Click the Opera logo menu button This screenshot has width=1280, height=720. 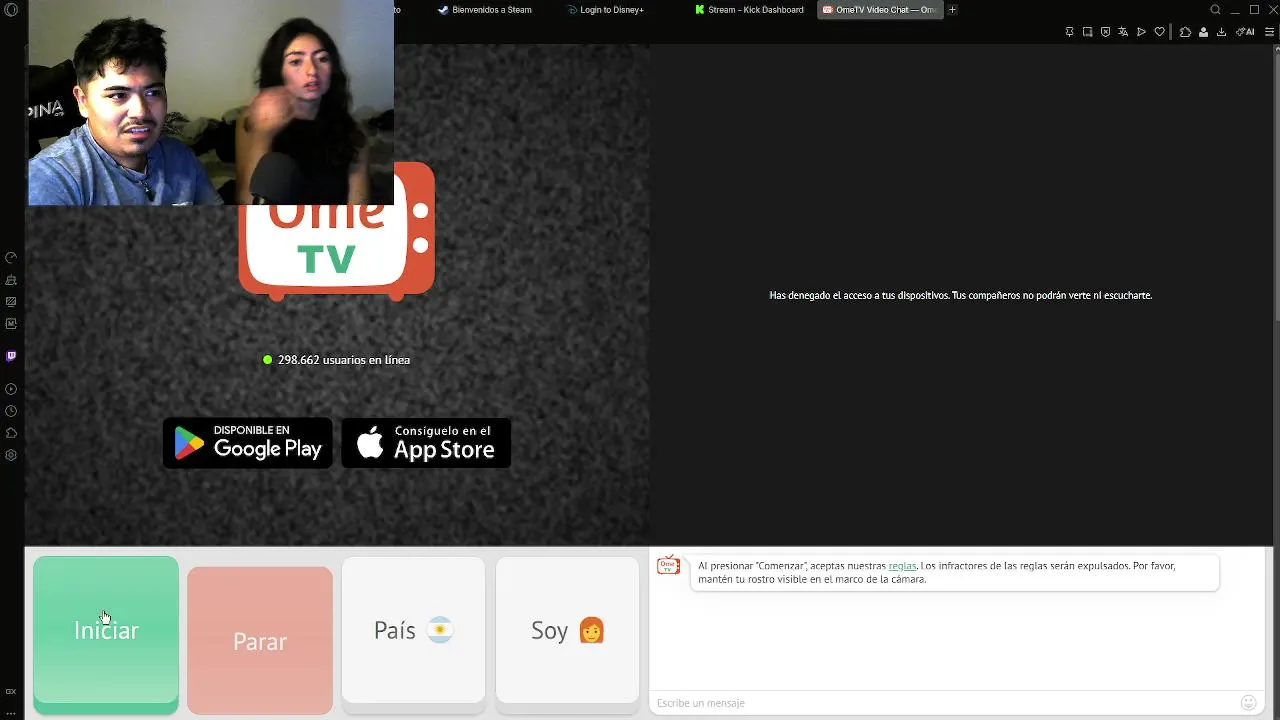pyautogui.click(x=11, y=10)
